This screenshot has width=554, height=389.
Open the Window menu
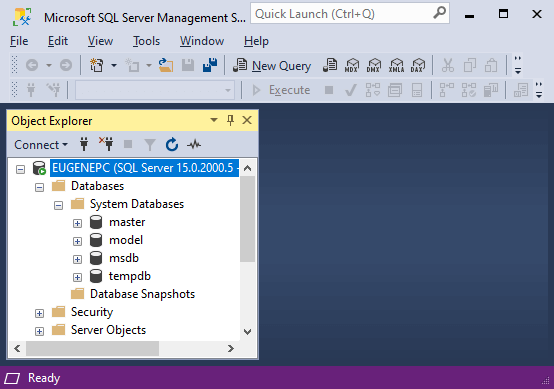(202, 41)
